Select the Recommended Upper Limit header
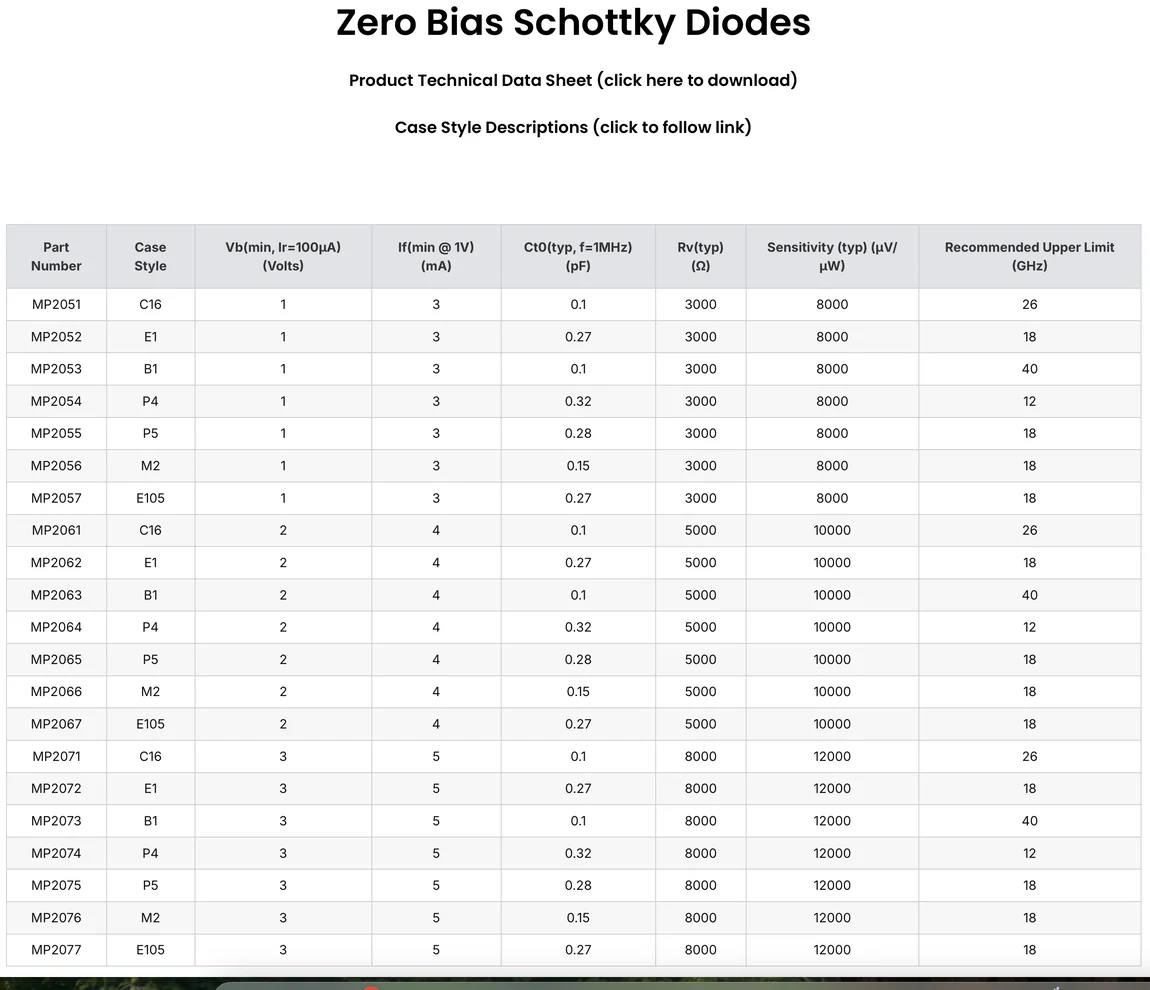The image size is (1150, 990). click(x=1029, y=256)
